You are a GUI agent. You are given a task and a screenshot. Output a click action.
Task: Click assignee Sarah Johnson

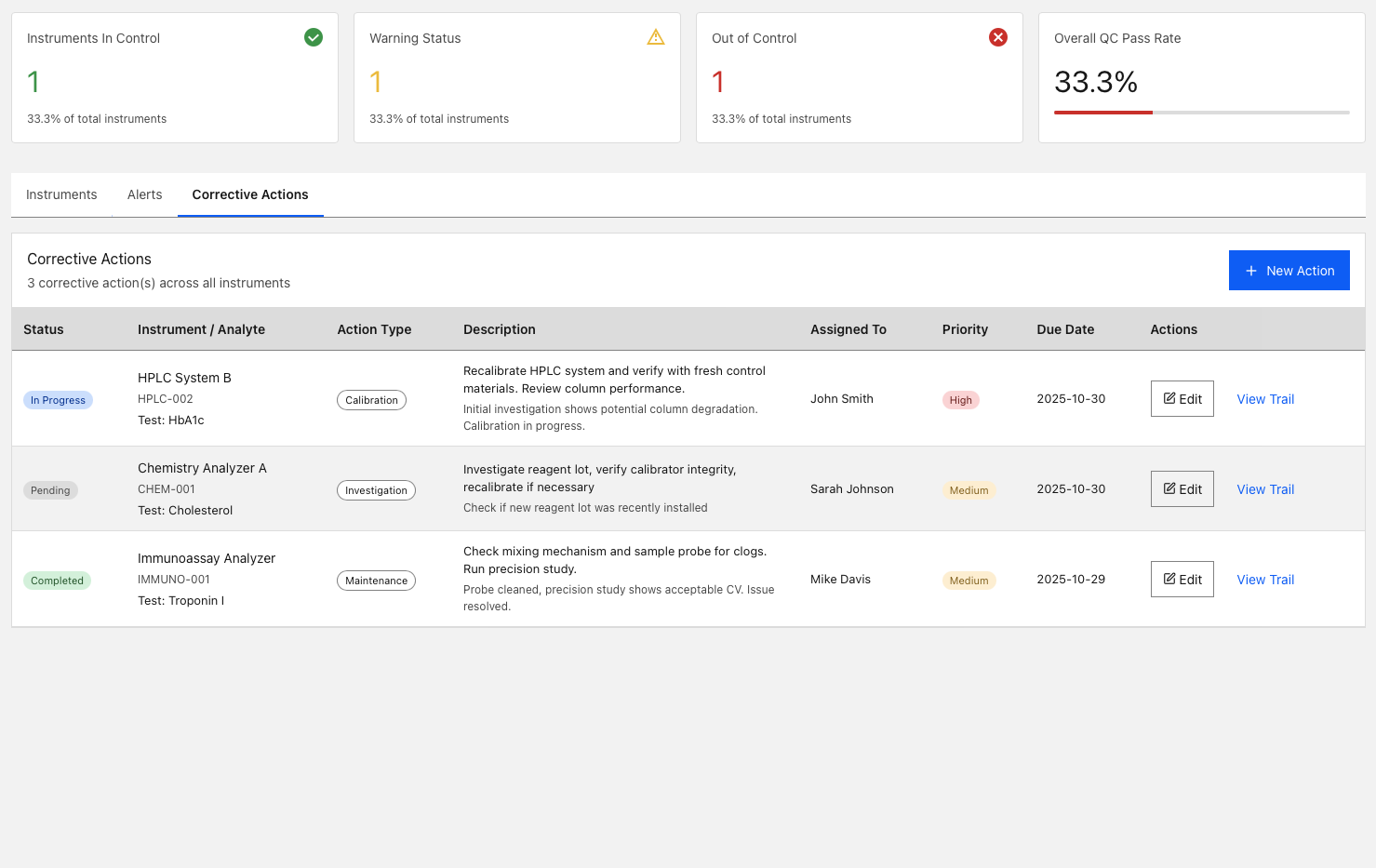click(852, 489)
